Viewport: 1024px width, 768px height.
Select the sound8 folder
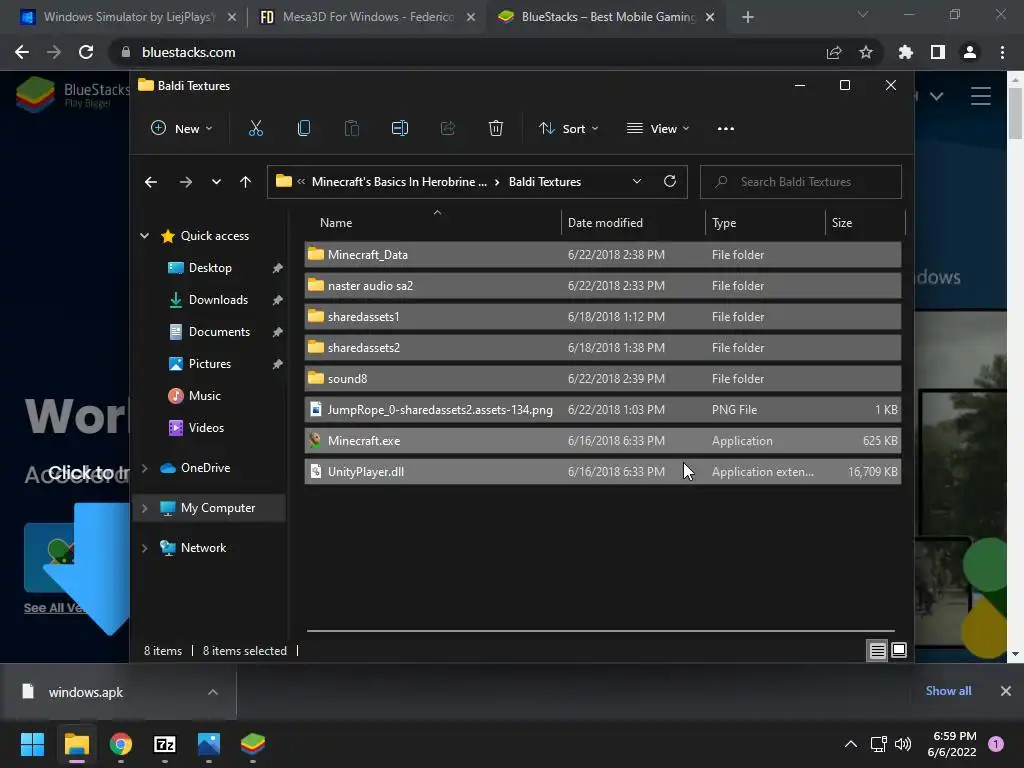pos(603,379)
